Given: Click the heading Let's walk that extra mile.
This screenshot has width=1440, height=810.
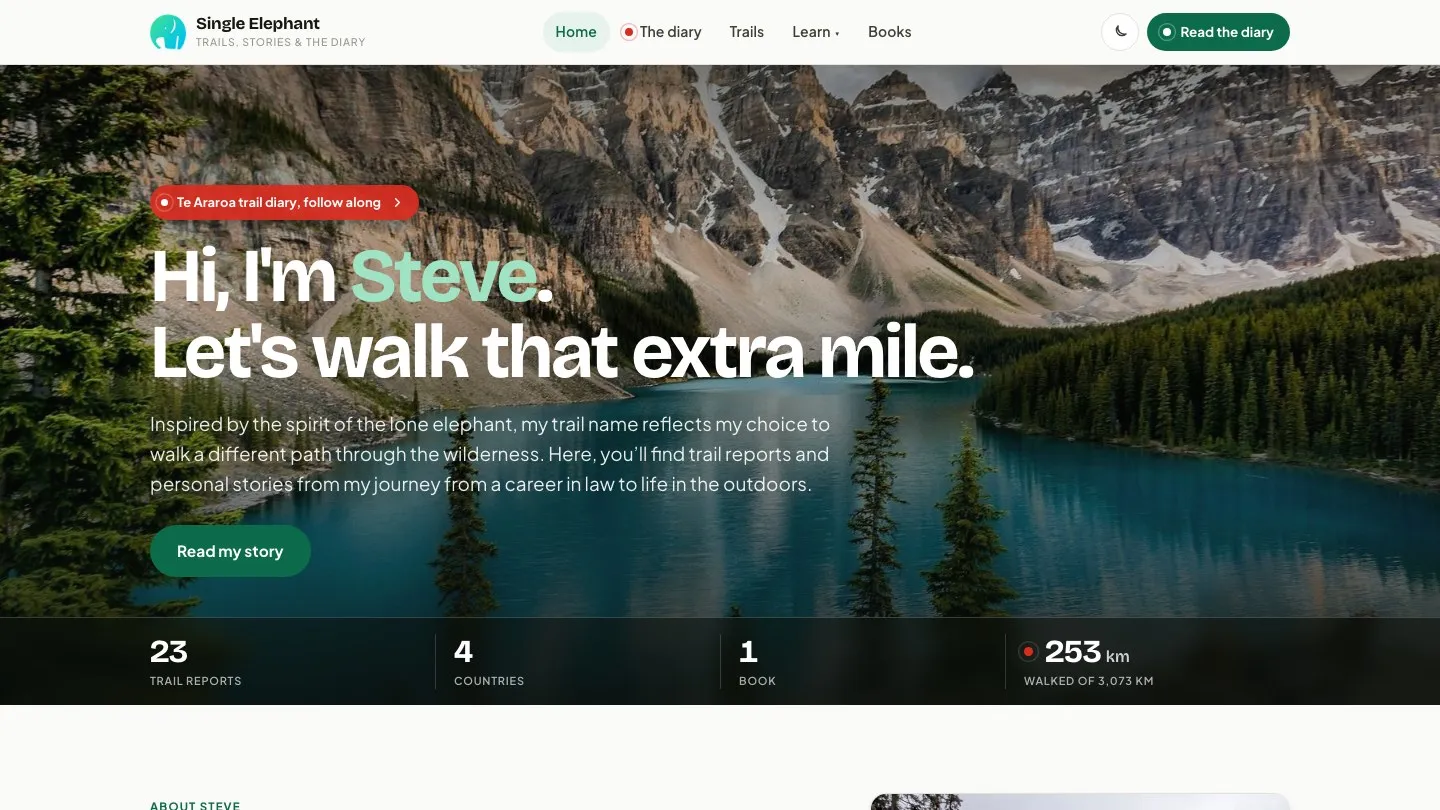Looking at the screenshot, I should coord(562,351).
